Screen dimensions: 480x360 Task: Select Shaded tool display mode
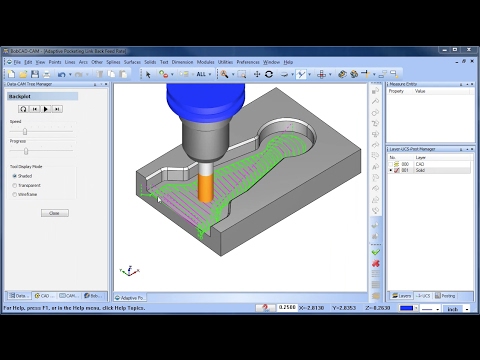coord(14,176)
